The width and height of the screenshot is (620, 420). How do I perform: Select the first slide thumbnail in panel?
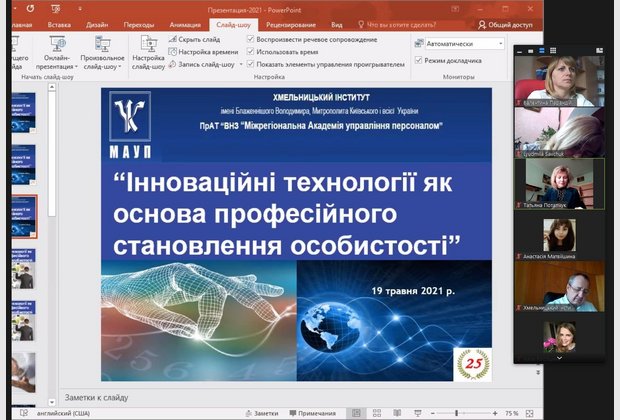tap(23, 112)
